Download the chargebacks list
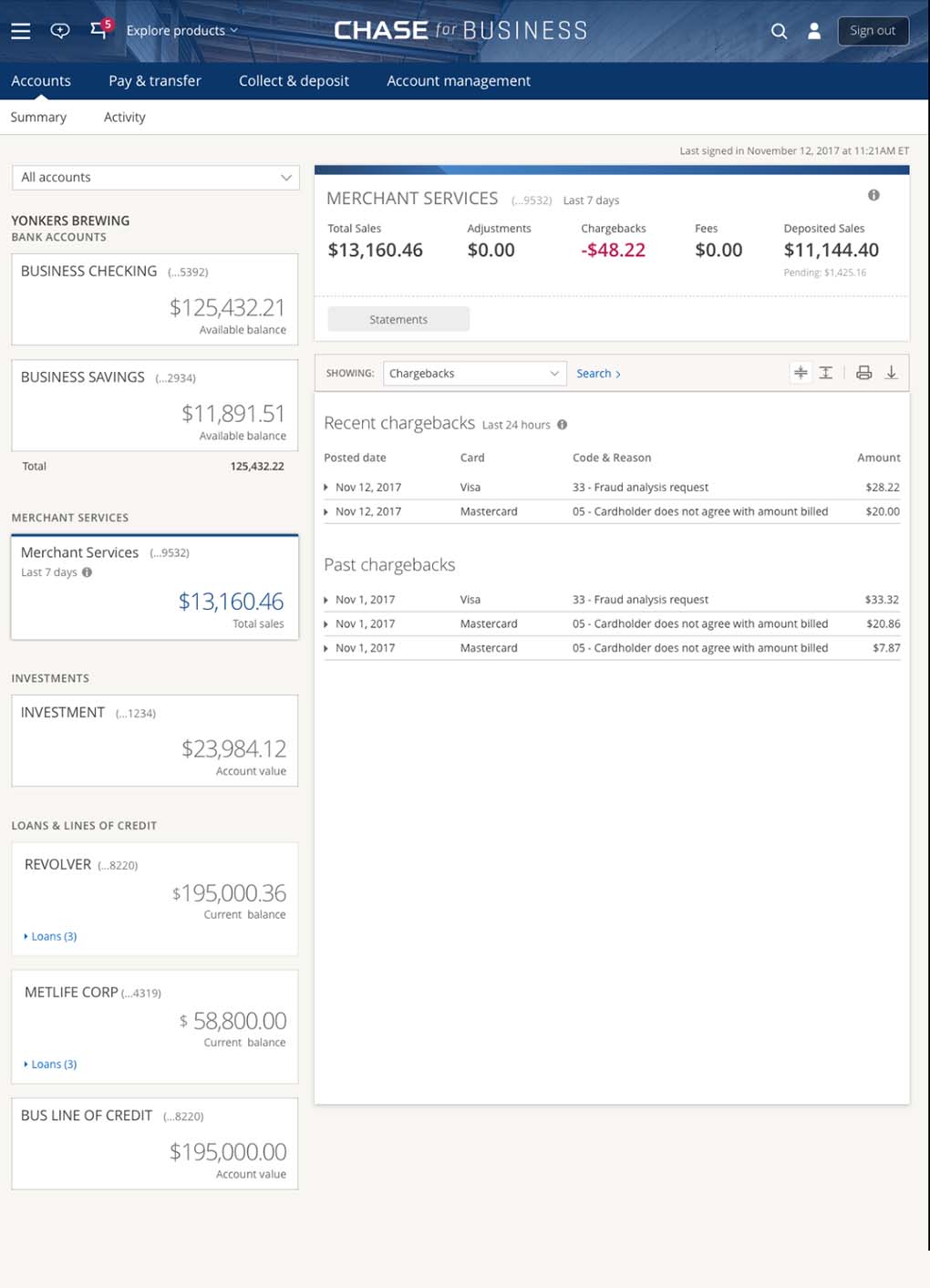 (892, 373)
